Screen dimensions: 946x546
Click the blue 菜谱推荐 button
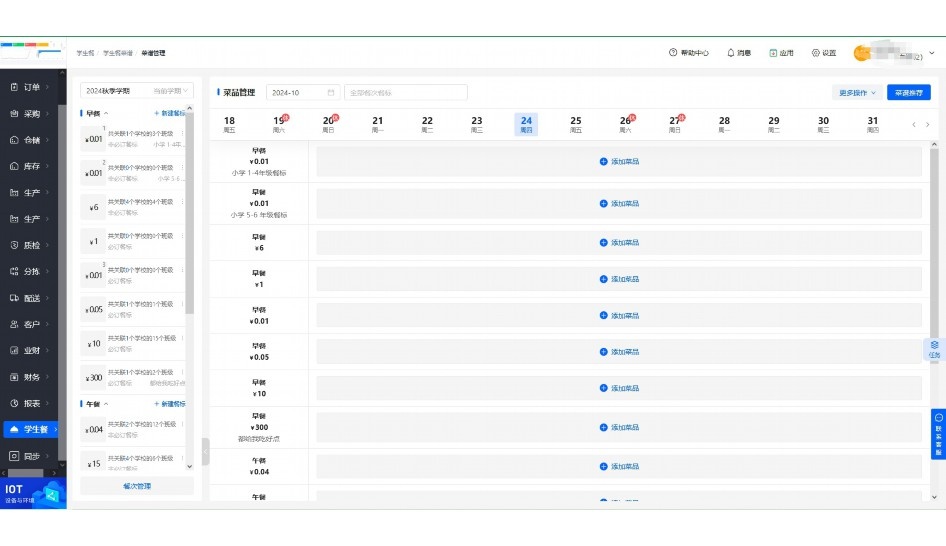click(x=908, y=93)
